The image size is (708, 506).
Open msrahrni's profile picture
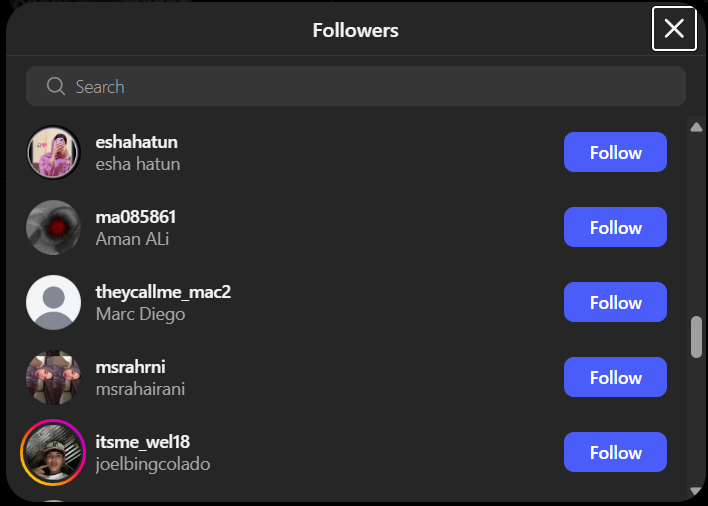[x=53, y=377]
